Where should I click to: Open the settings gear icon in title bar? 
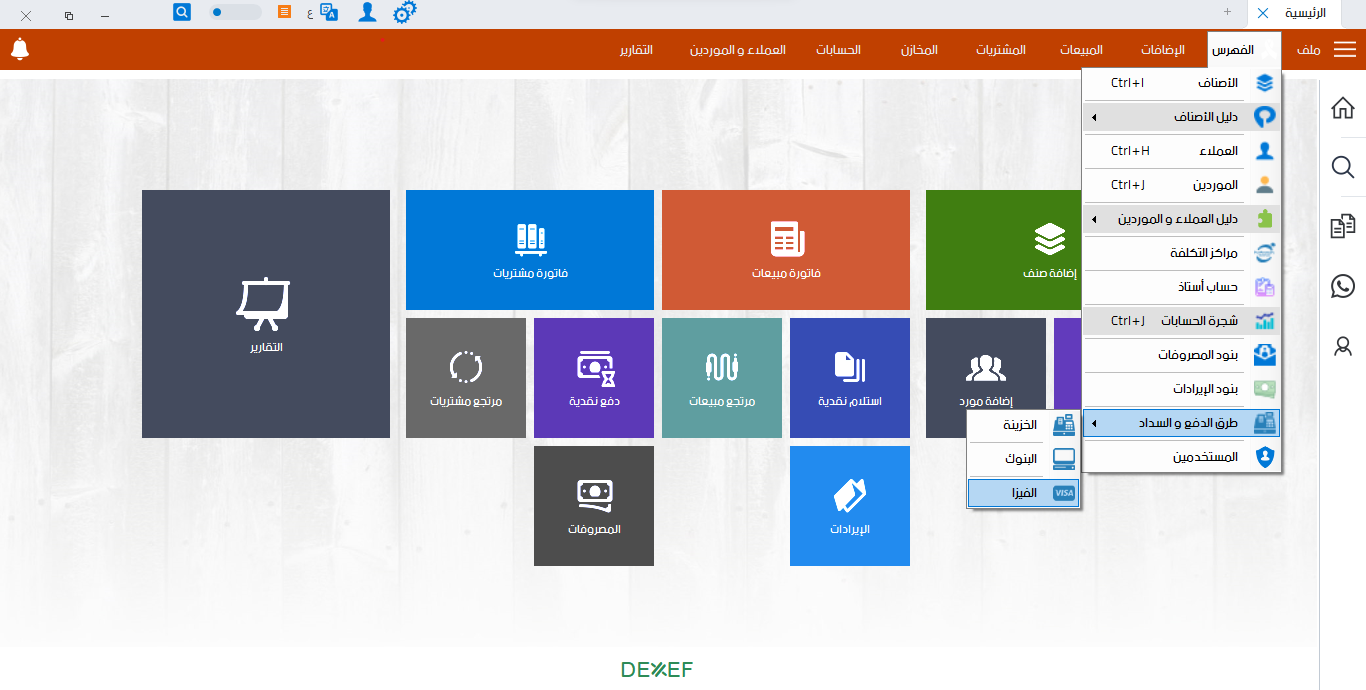pyautogui.click(x=404, y=13)
